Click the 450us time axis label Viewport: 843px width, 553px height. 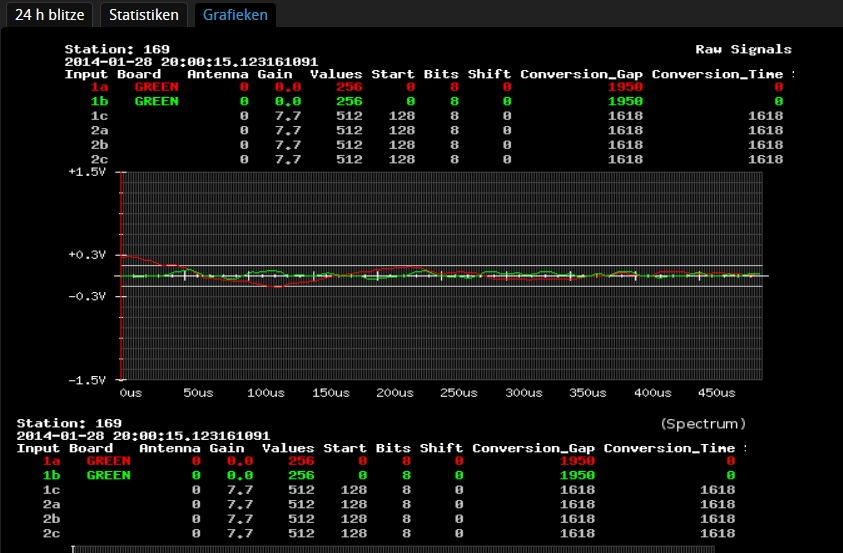click(x=719, y=393)
